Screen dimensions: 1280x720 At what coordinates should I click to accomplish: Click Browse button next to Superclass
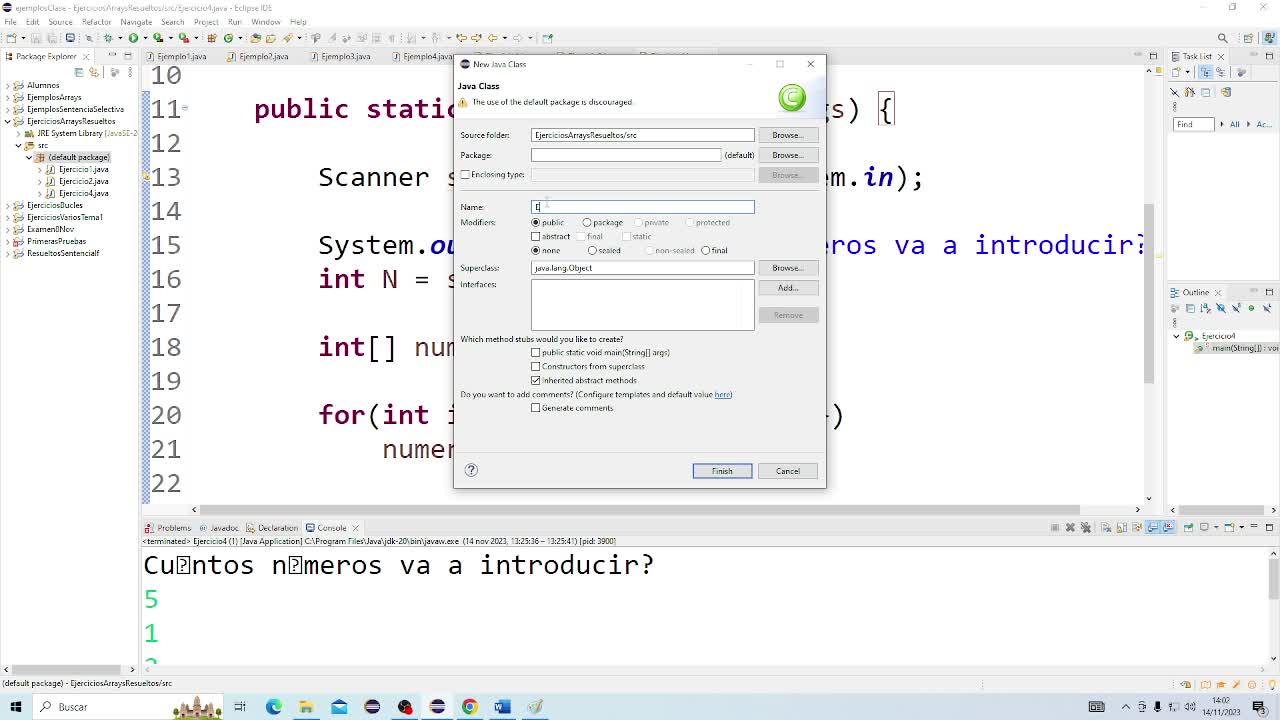pos(787,268)
